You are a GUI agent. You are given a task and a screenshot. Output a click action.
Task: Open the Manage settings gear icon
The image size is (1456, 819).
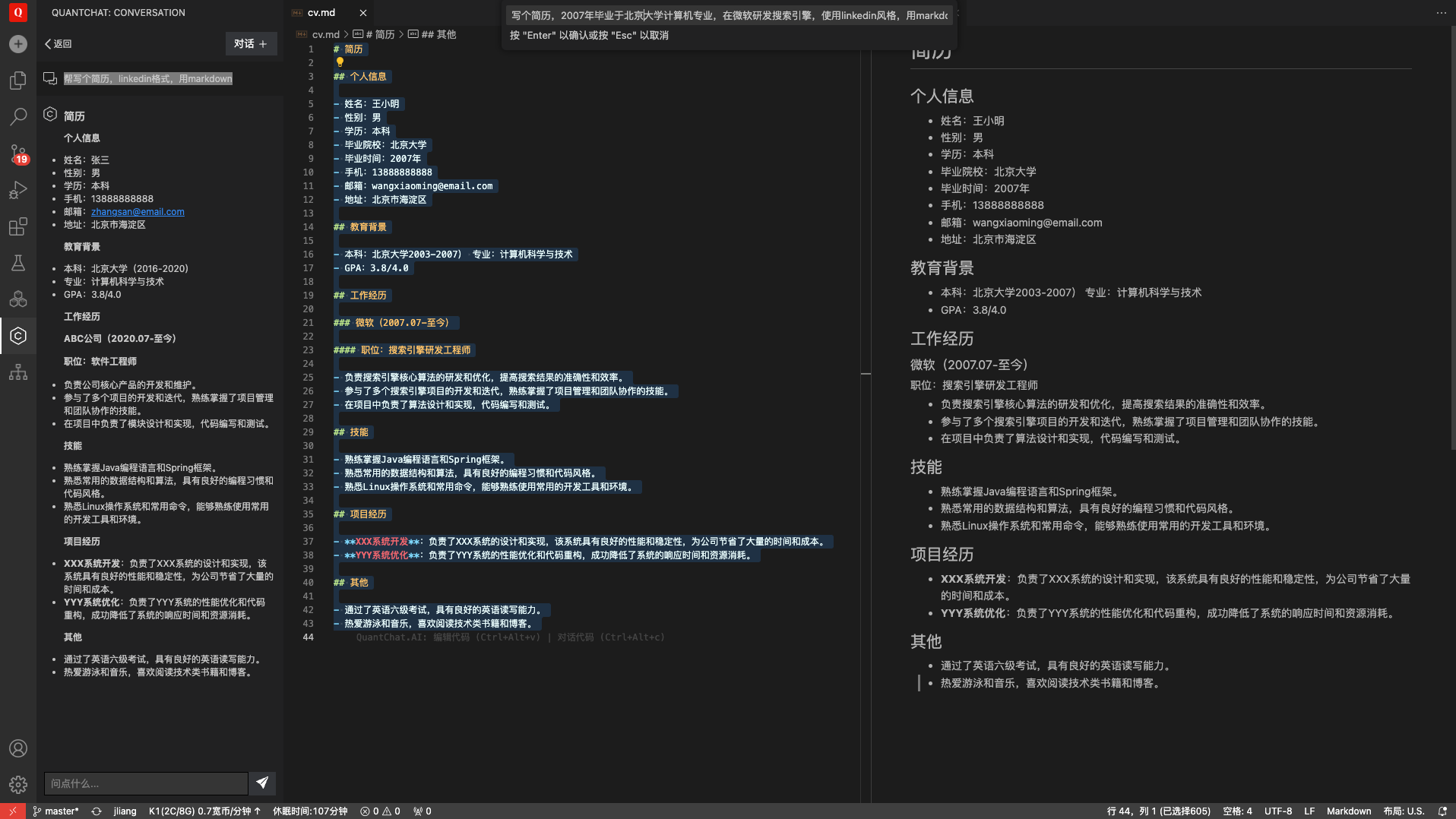(x=18, y=785)
